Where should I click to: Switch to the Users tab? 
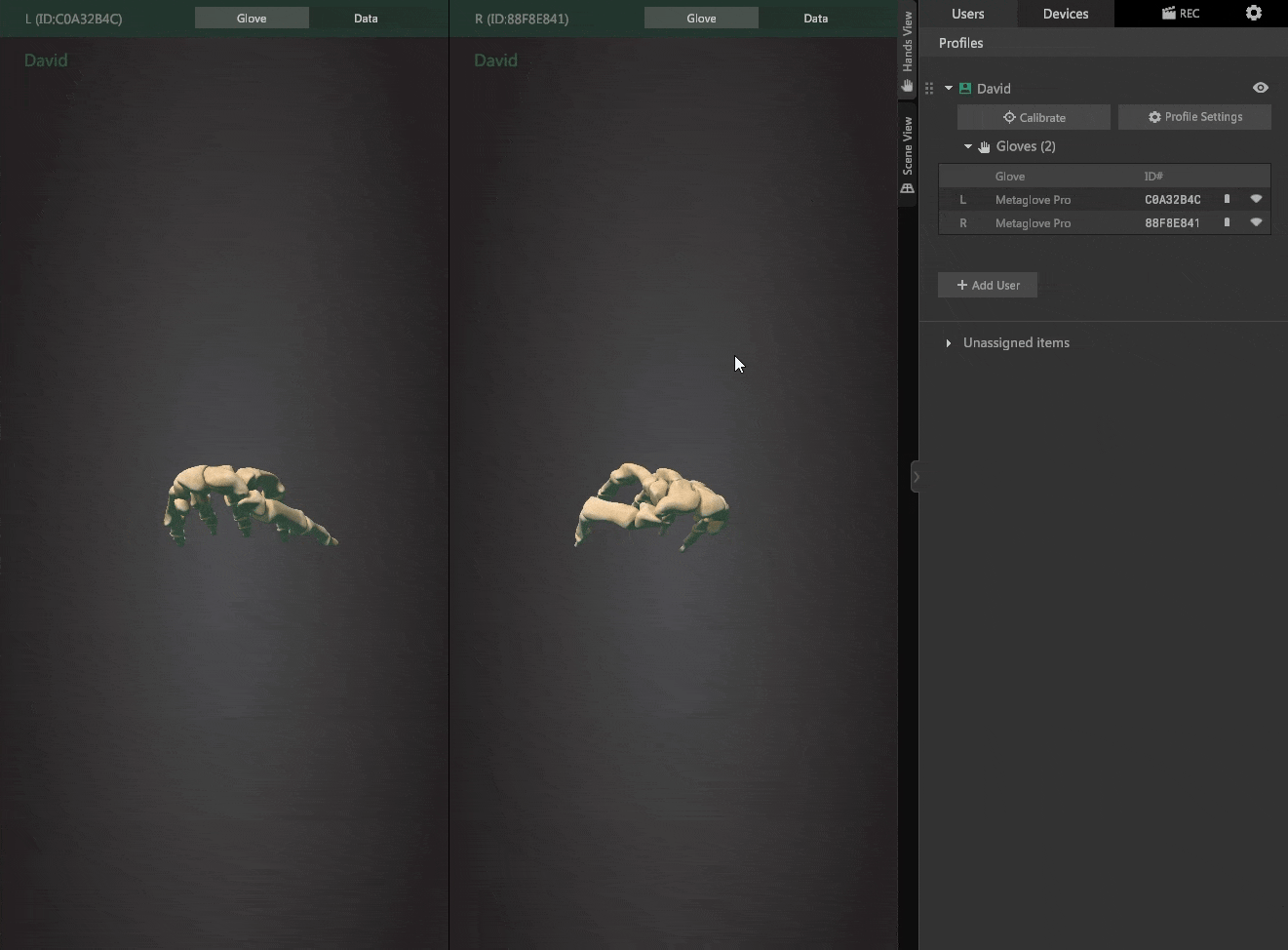pos(968,14)
